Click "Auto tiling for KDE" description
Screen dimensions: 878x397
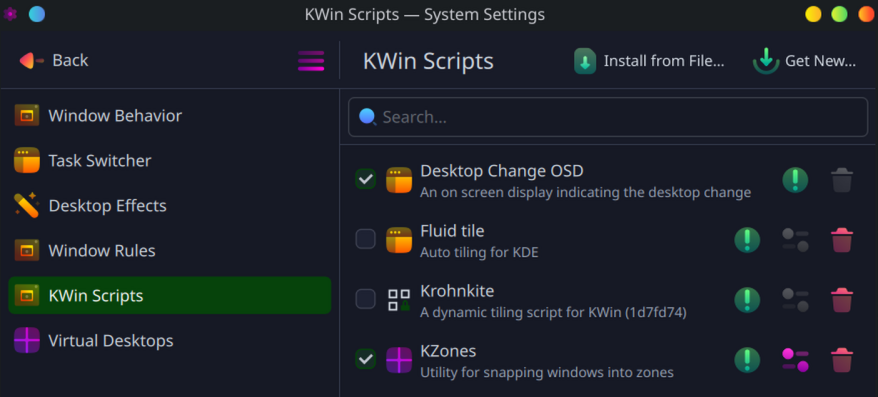[479, 253]
